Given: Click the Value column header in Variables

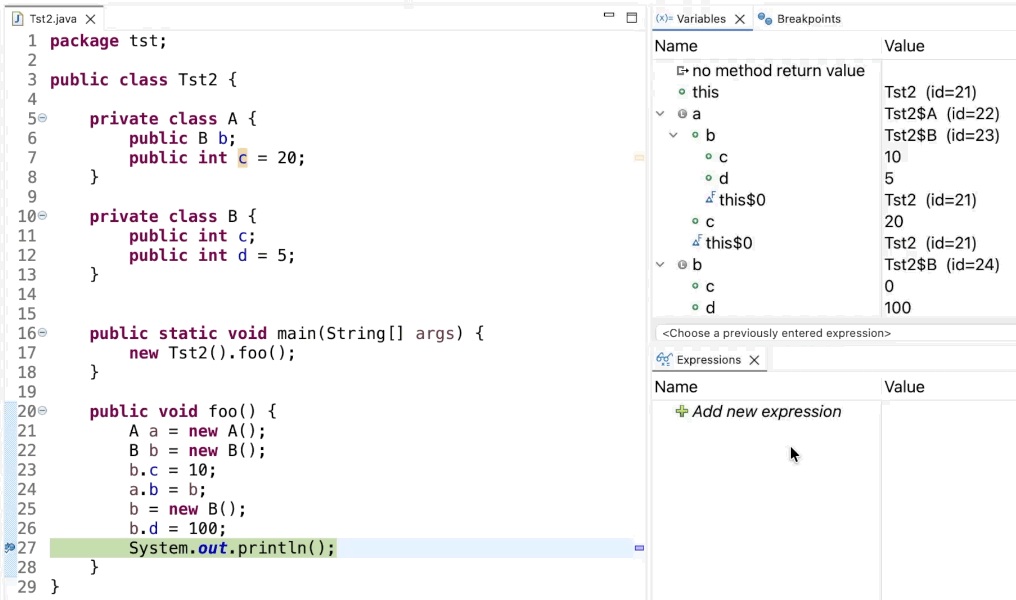Looking at the screenshot, I should 904,46.
